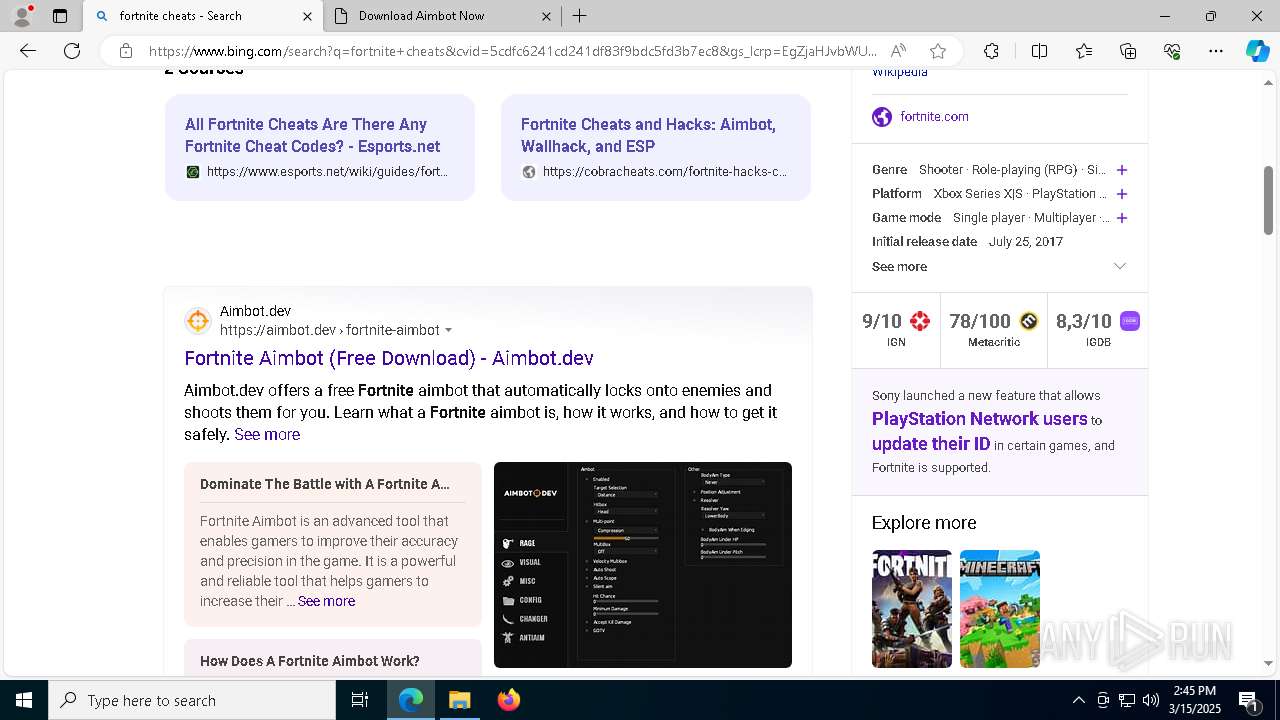The height and width of the screenshot is (720, 1280).
Task: Open How Does A Fortnite Aimbot Work card
Action: (x=310, y=661)
